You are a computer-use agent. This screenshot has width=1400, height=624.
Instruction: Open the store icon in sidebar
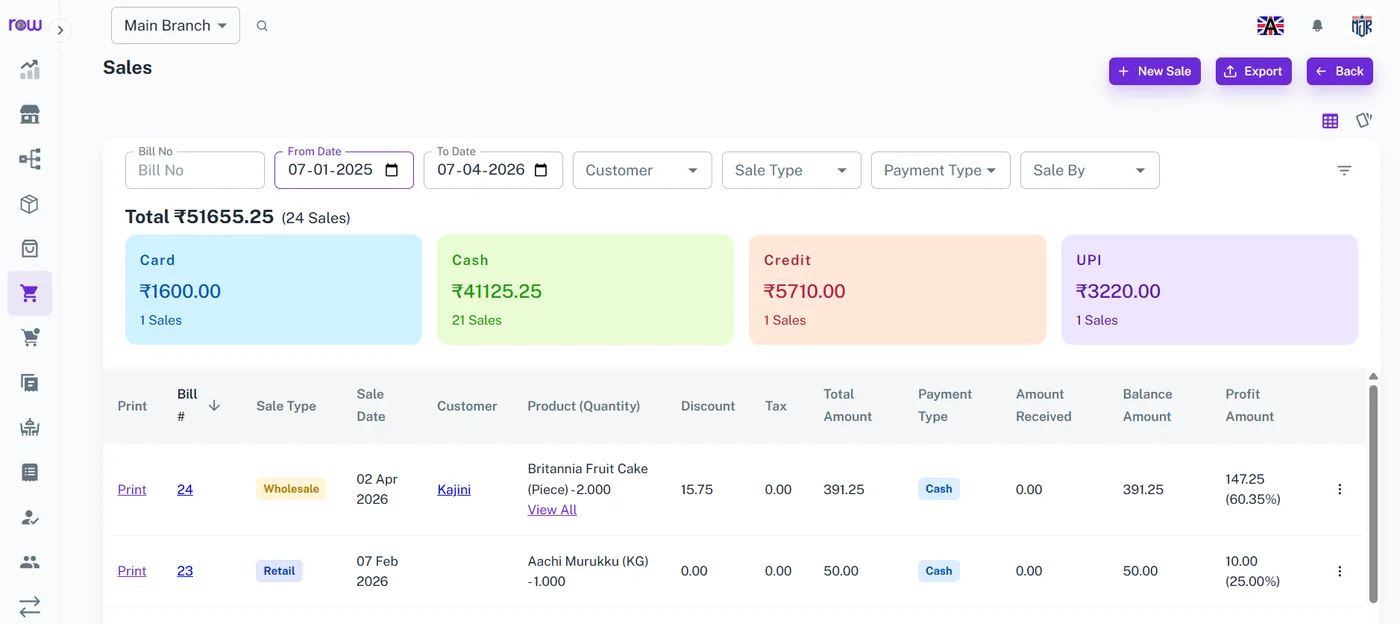point(30,114)
